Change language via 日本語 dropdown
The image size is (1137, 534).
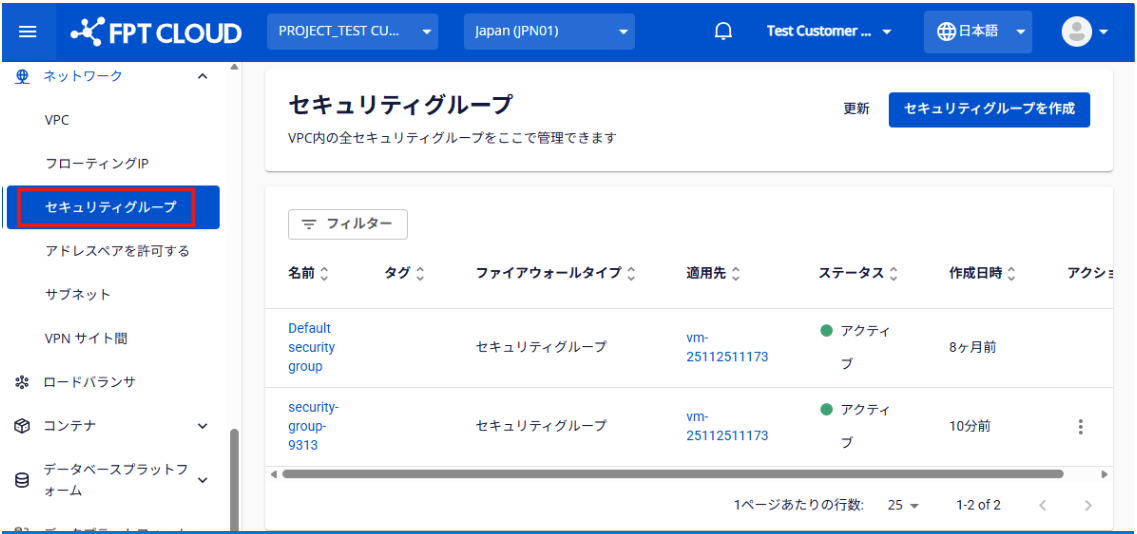click(x=977, y=32)
